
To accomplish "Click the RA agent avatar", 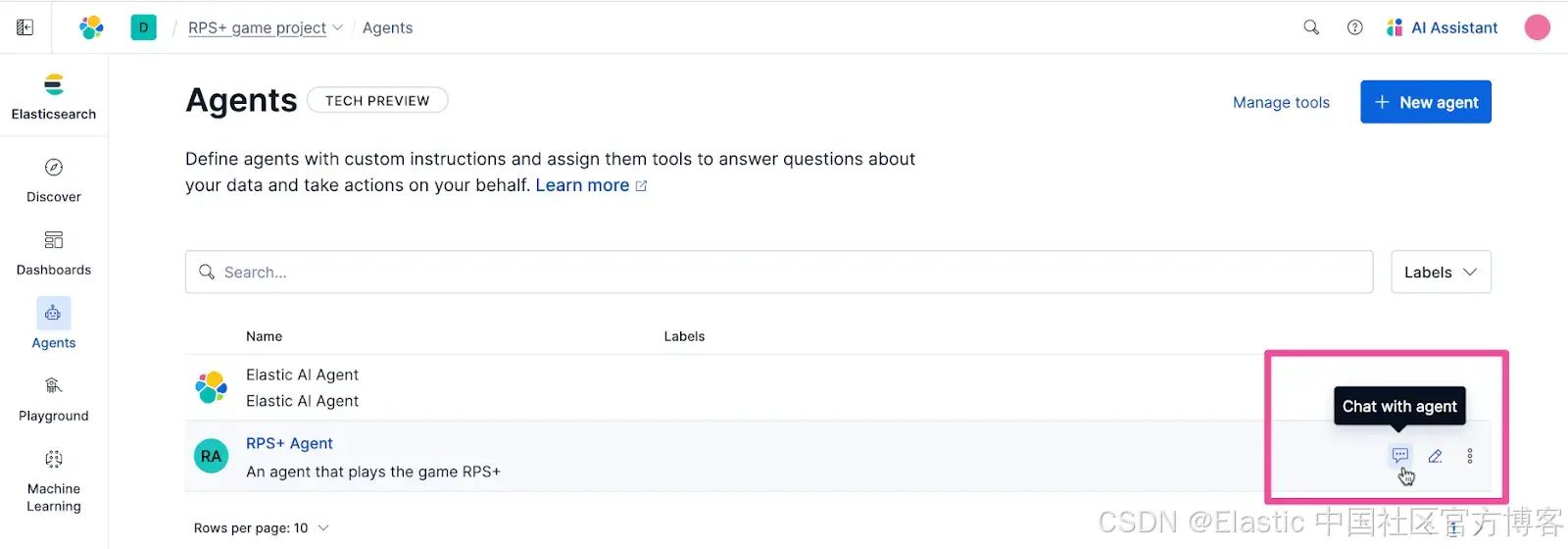I will pyautogui.click(x=211, y=456).
